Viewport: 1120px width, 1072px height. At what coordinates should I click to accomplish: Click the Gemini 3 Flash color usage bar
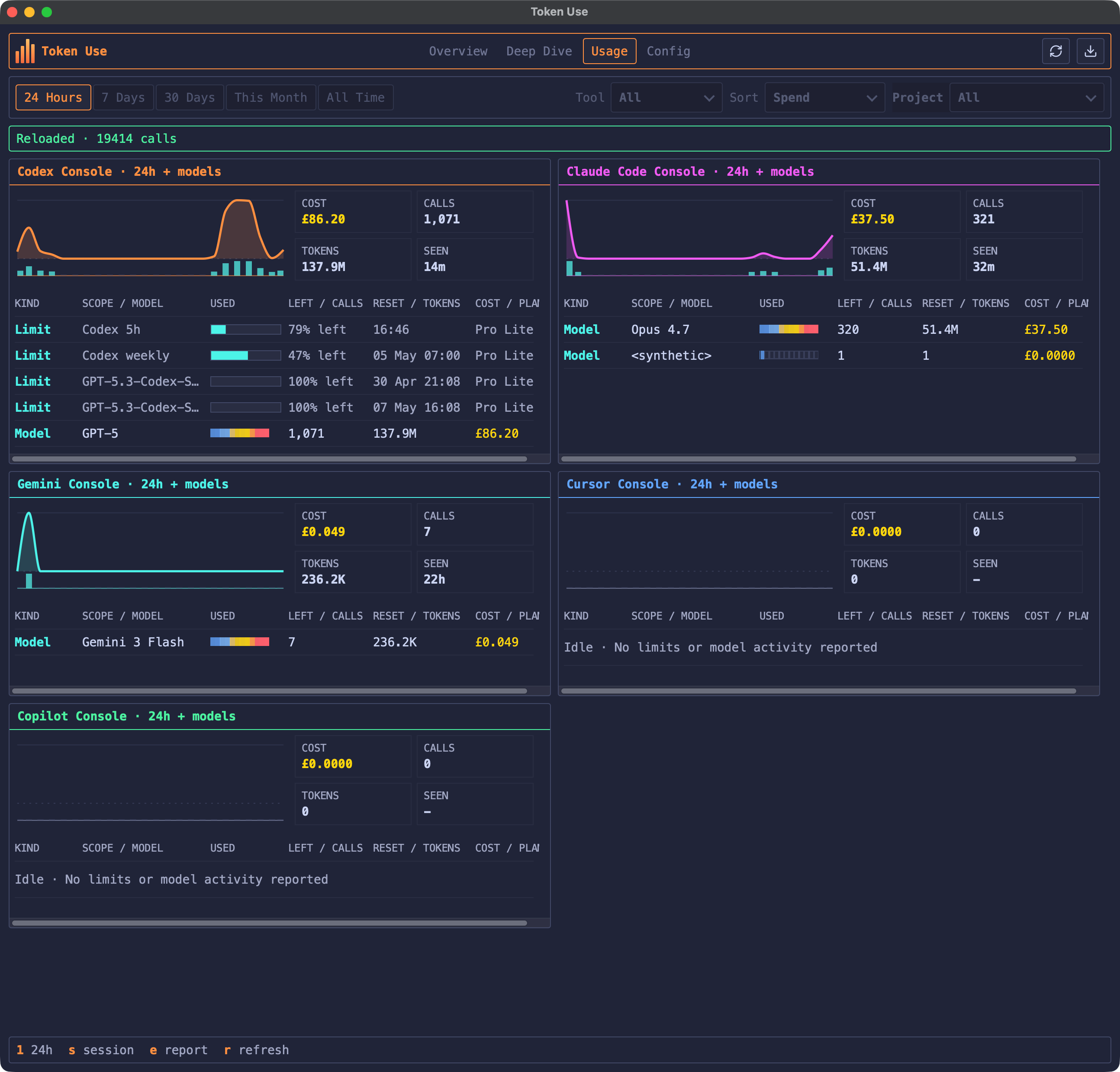[240, 642]
